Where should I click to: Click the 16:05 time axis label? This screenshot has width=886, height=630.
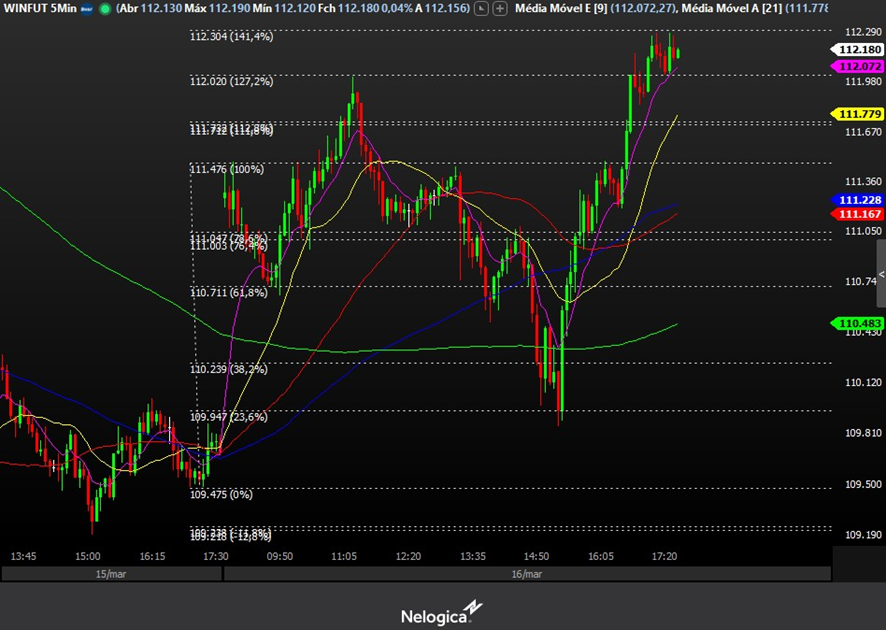[601, 557]
